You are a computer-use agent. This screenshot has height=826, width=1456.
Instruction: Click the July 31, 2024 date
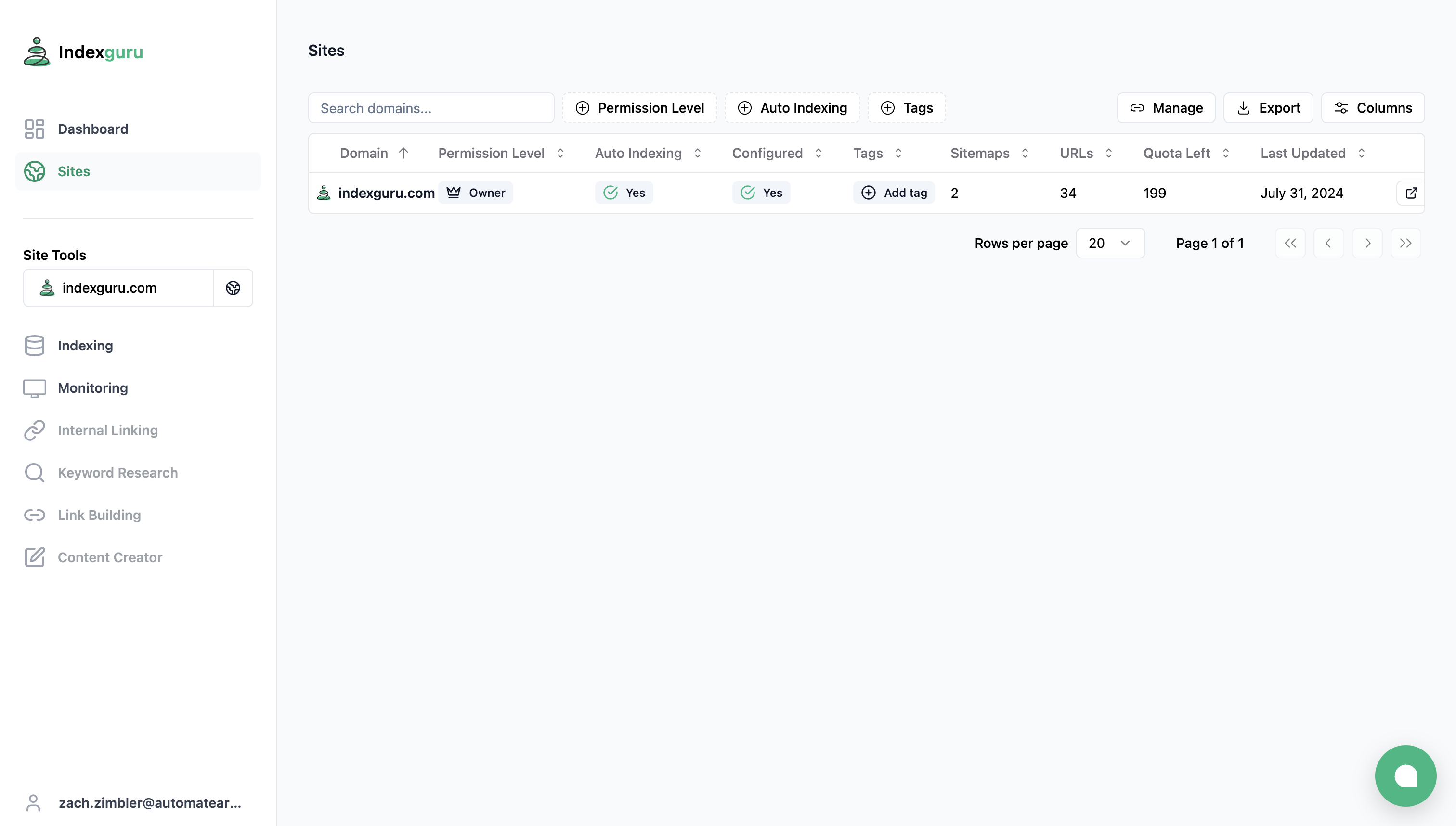[1301, 193]
